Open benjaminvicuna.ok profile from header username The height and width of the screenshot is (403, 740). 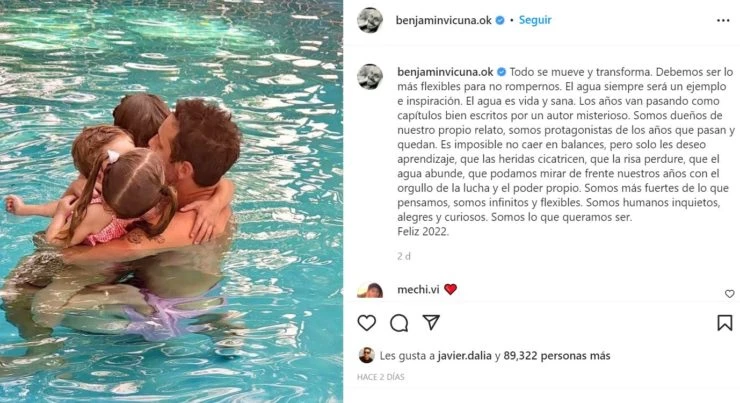coord(444,20)
